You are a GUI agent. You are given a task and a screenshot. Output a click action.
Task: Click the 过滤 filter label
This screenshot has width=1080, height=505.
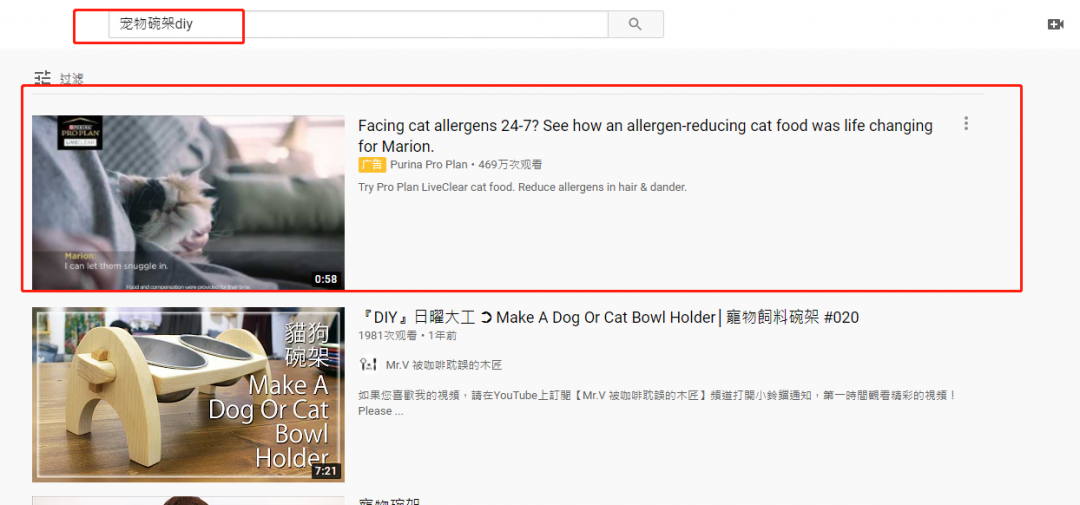coord(71,79)
